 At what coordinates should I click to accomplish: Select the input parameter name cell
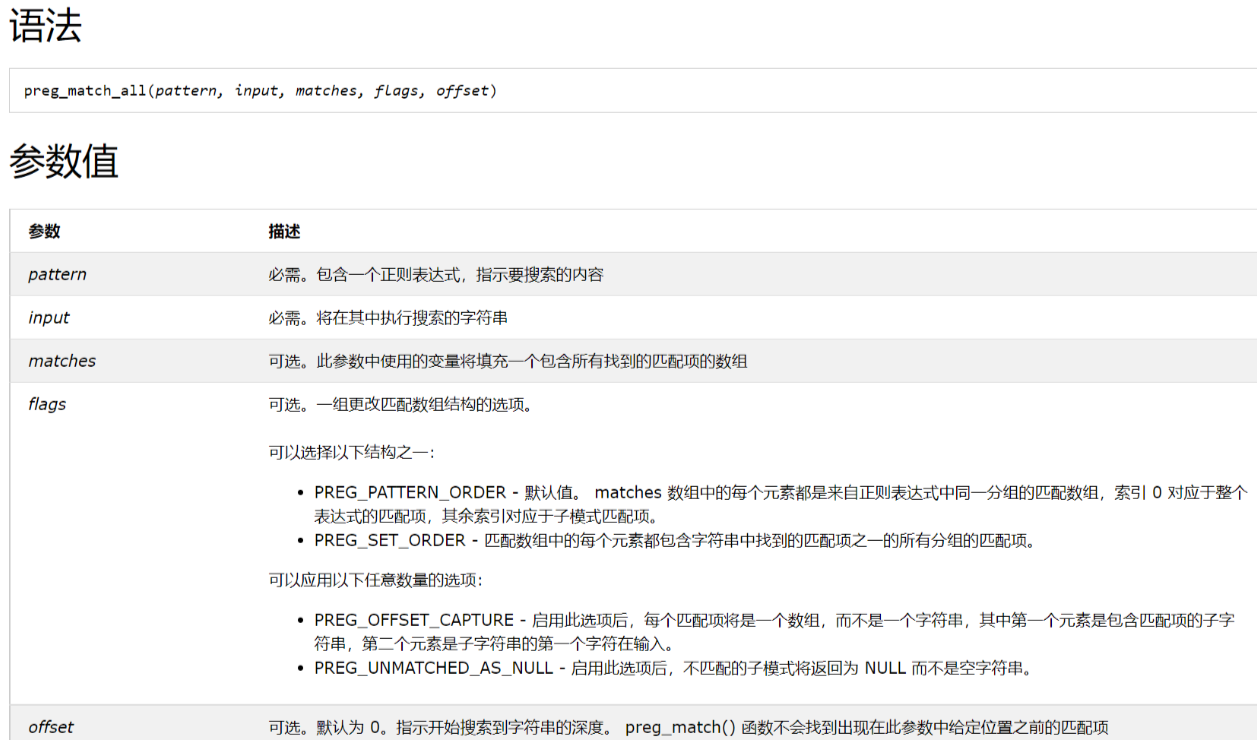point(49,318)
